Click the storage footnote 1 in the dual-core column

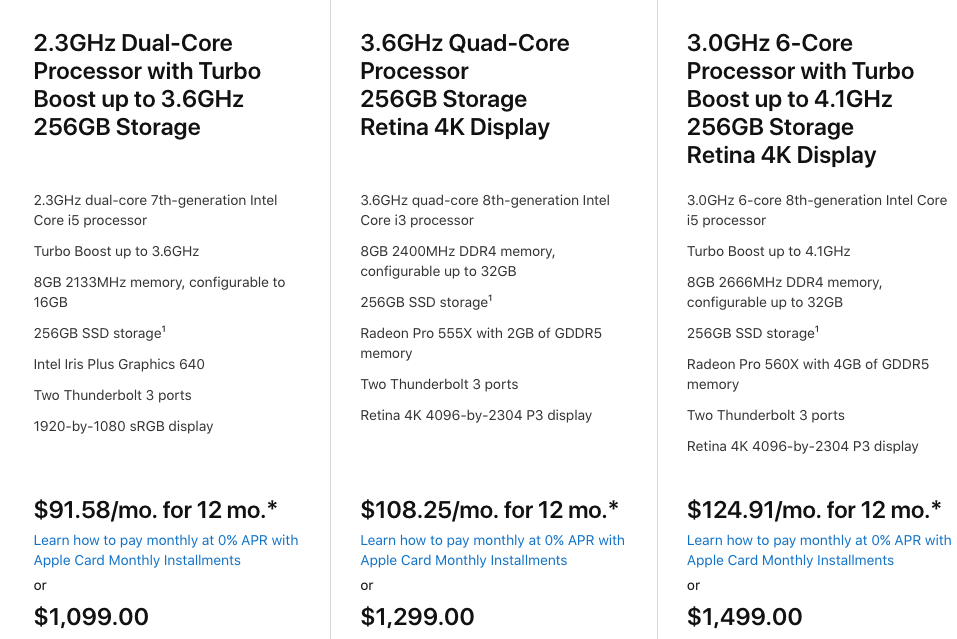point(164,329)
